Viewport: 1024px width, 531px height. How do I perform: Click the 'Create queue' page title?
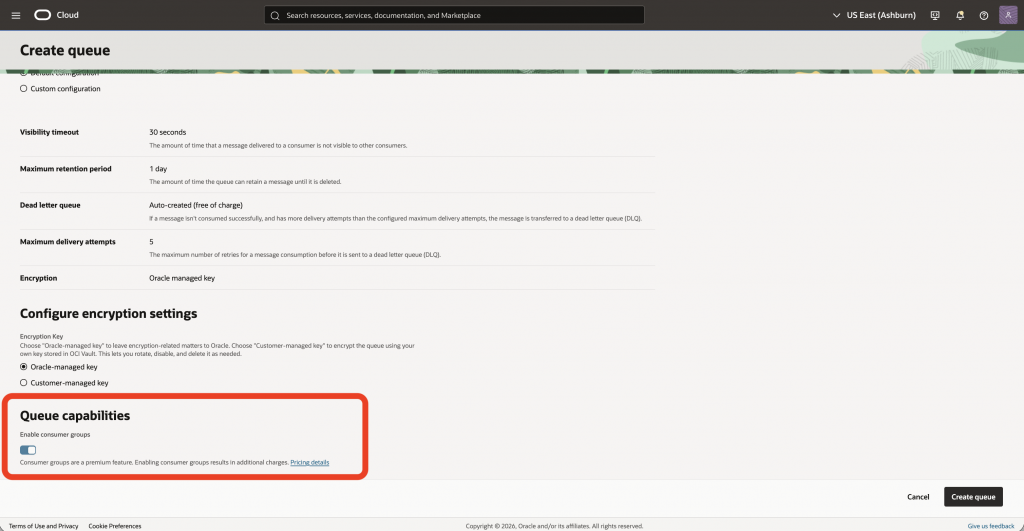65,50
